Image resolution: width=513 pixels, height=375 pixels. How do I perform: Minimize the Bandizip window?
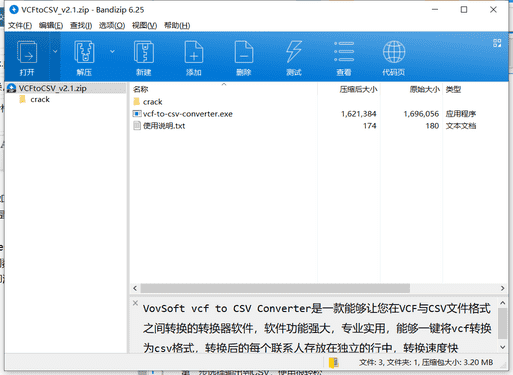(435, 10)
